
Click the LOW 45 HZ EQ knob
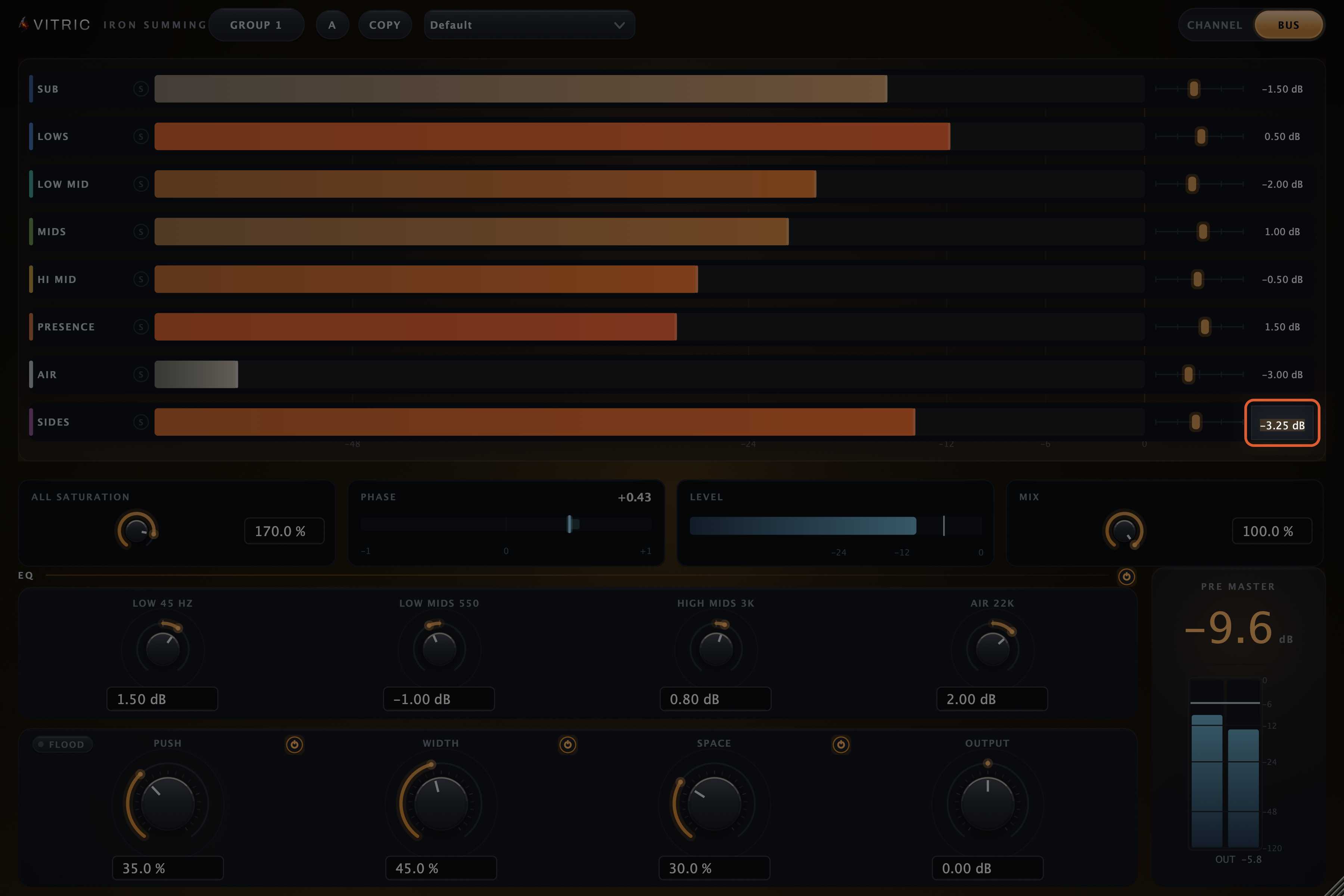pyautogui.click(x=163, y=649)
